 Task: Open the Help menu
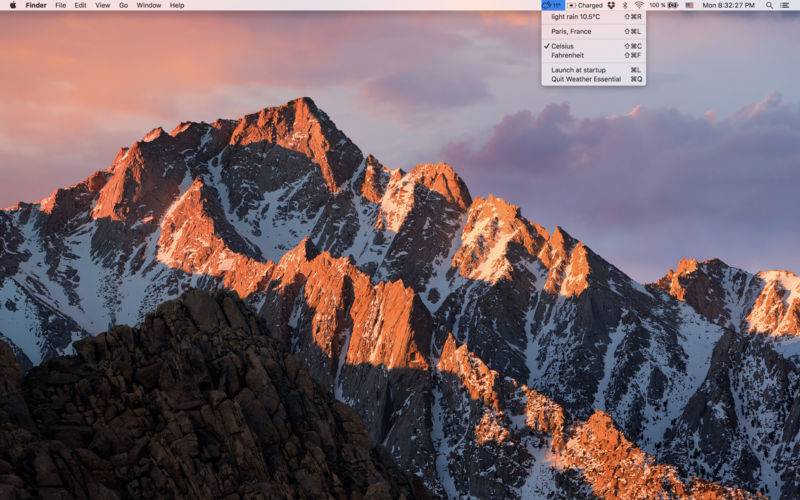(177, 5)
